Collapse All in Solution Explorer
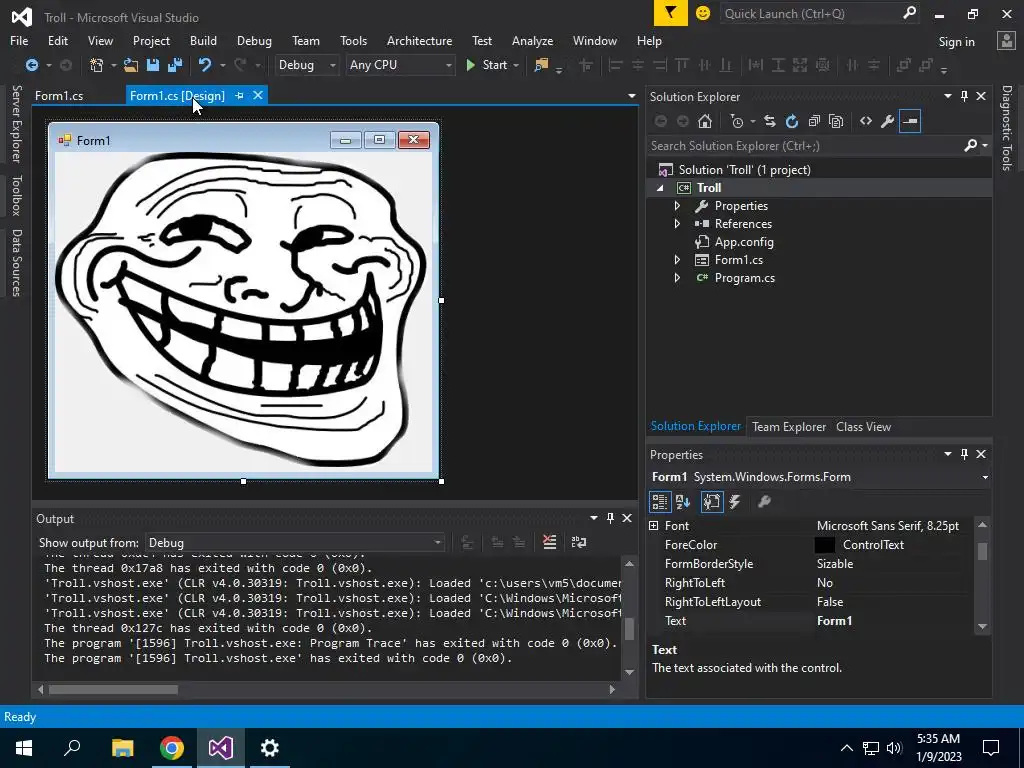 click(x=814, y=121)
